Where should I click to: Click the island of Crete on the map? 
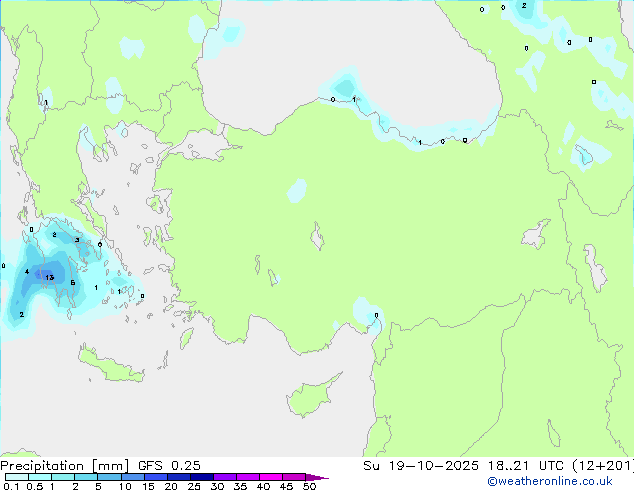(x=110, y=364)
